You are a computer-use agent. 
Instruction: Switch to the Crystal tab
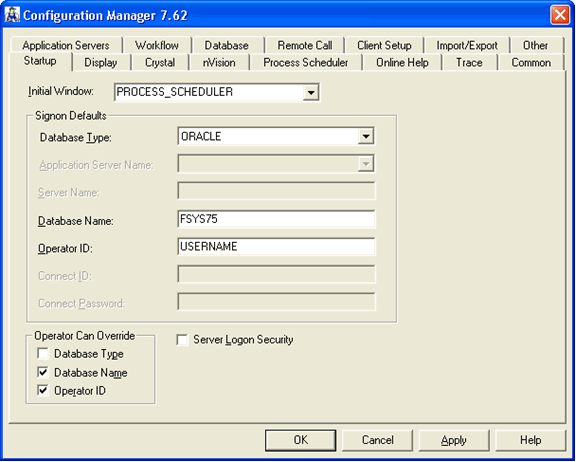point(160,62)
